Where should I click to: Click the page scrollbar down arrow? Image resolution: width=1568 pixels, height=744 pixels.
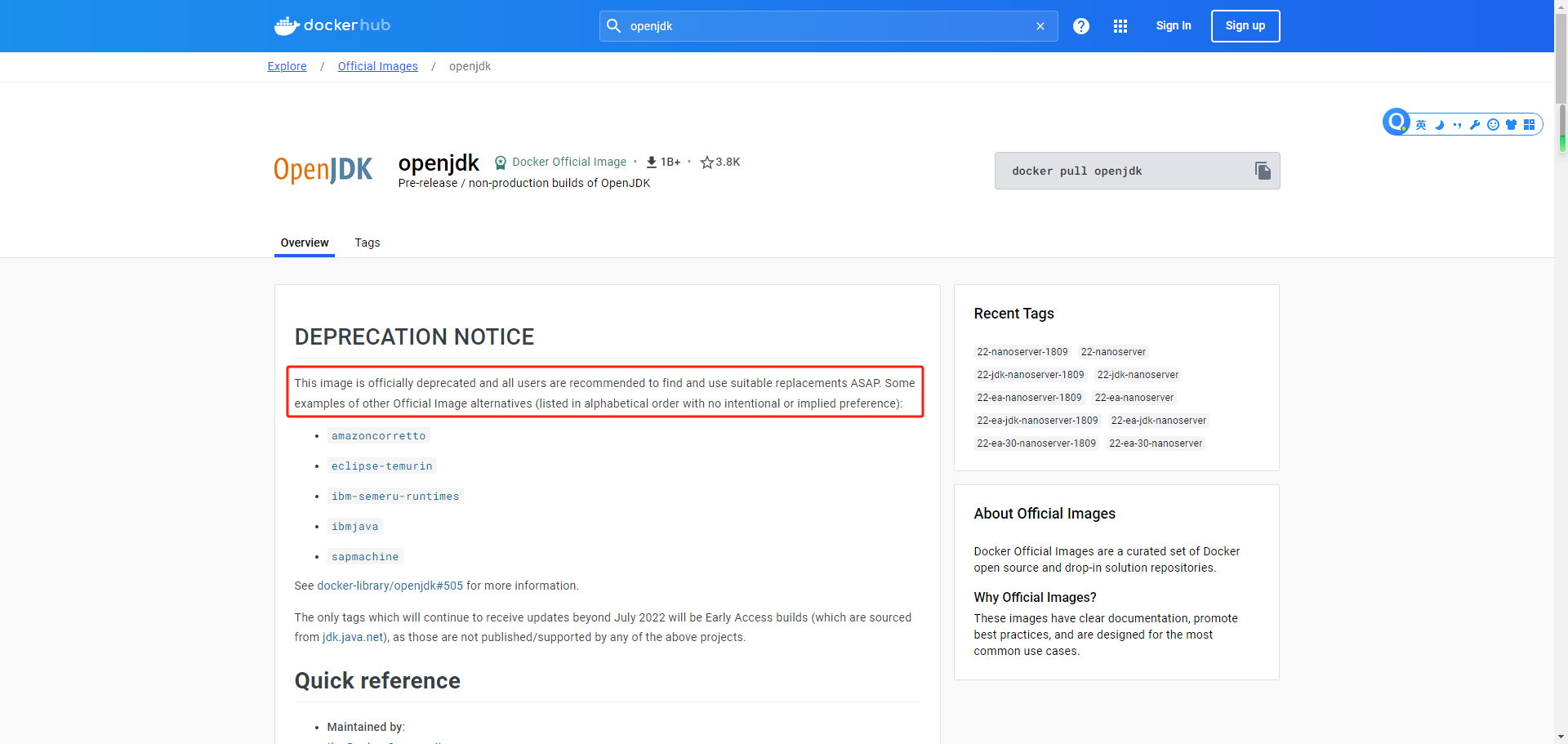click(1561, 737)
